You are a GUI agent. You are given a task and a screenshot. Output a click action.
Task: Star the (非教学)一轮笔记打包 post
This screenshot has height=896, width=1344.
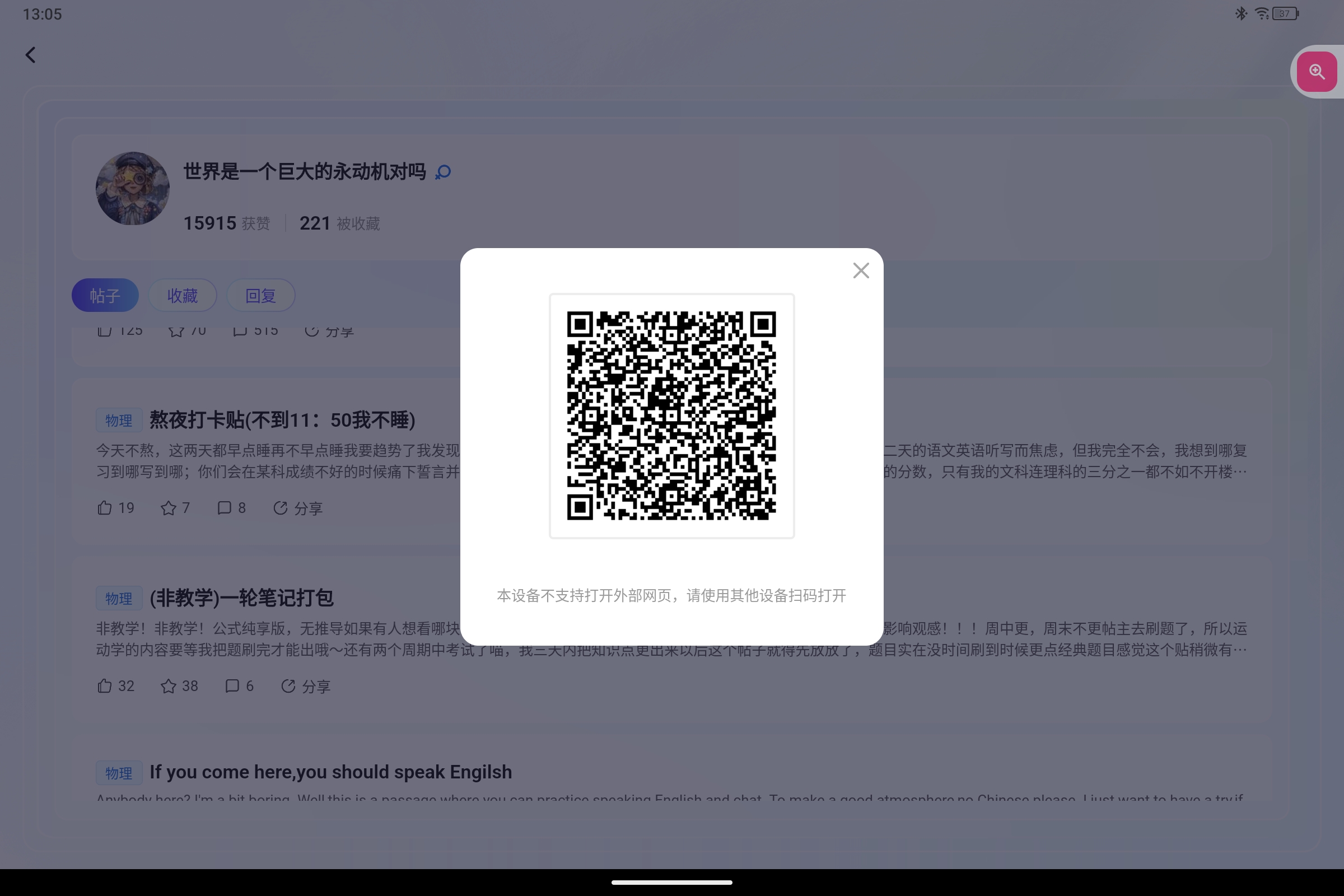click(x=169, y=685)
